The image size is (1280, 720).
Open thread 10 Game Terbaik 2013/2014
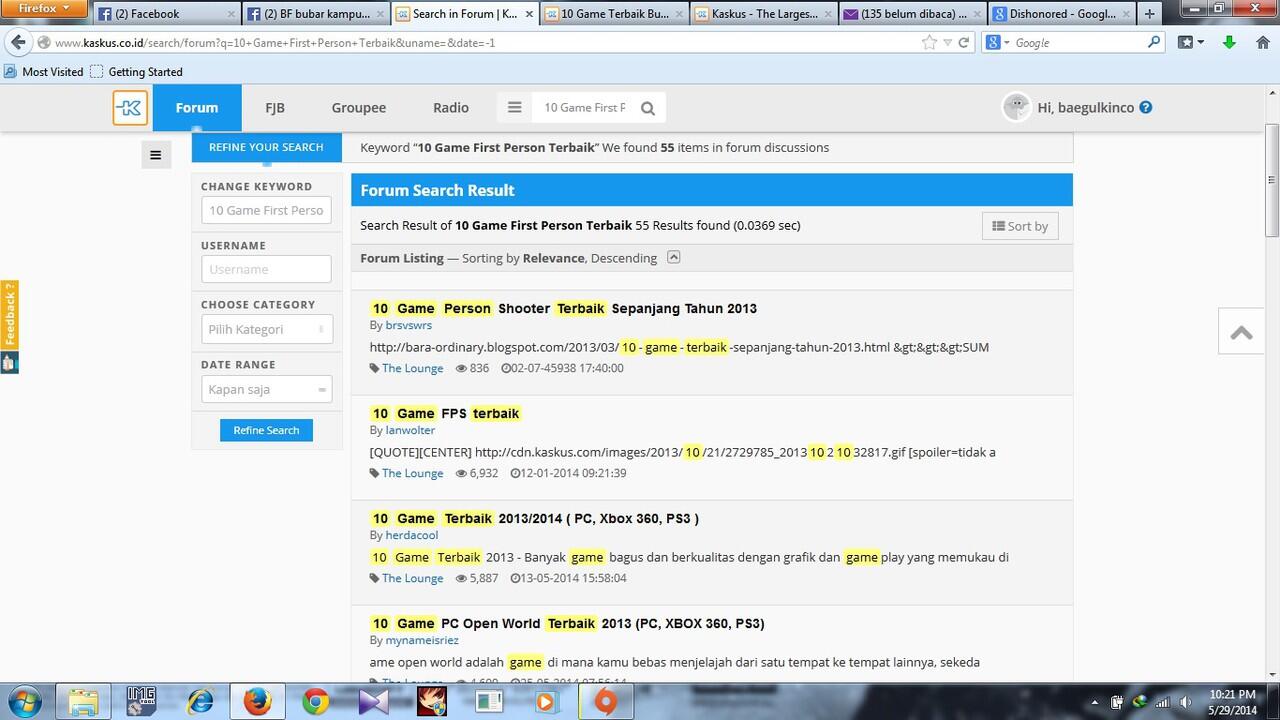[x=534, y=518]
